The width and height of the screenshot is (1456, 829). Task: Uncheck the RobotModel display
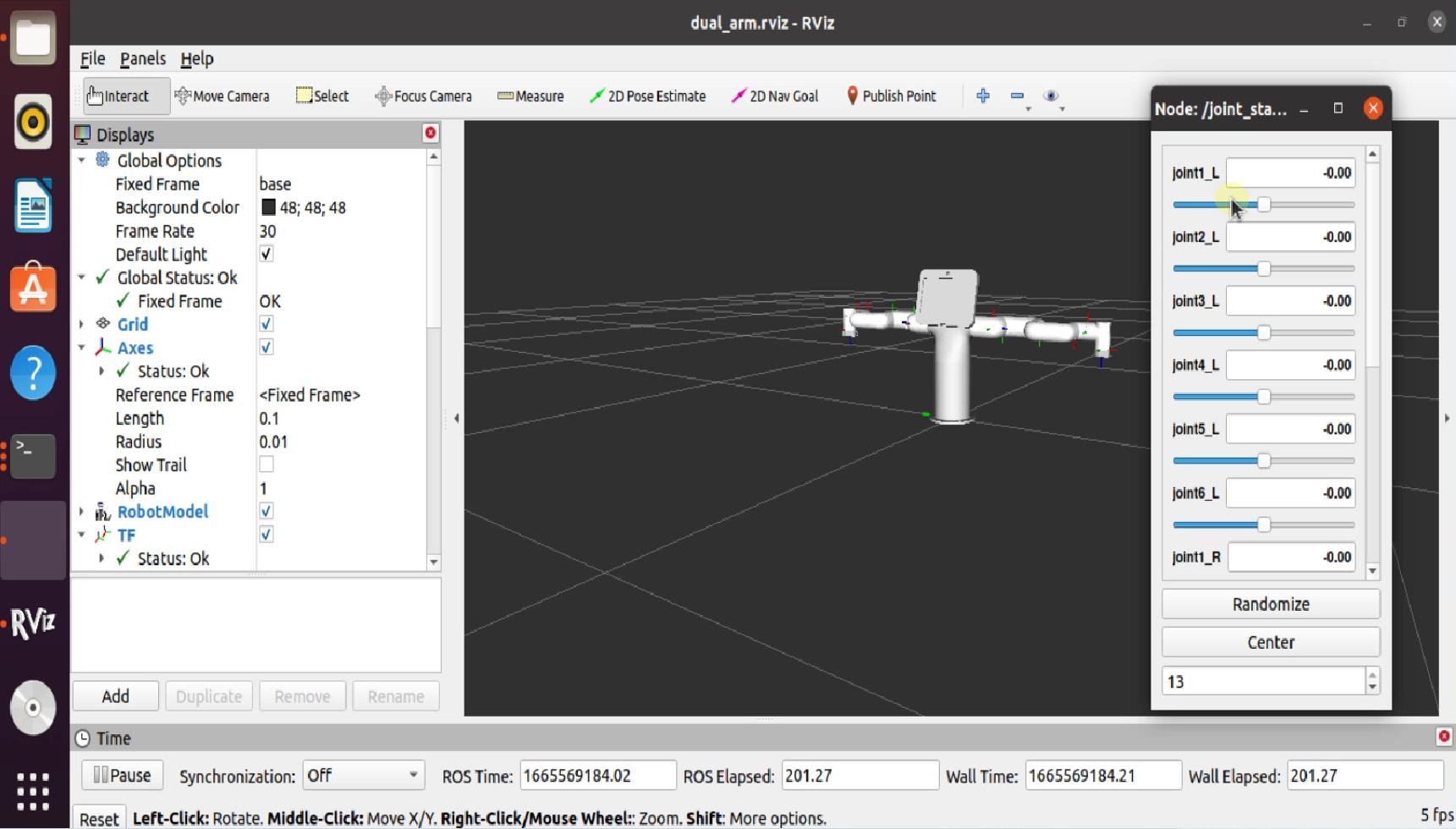pyautogui.click(x=266, y=511)
